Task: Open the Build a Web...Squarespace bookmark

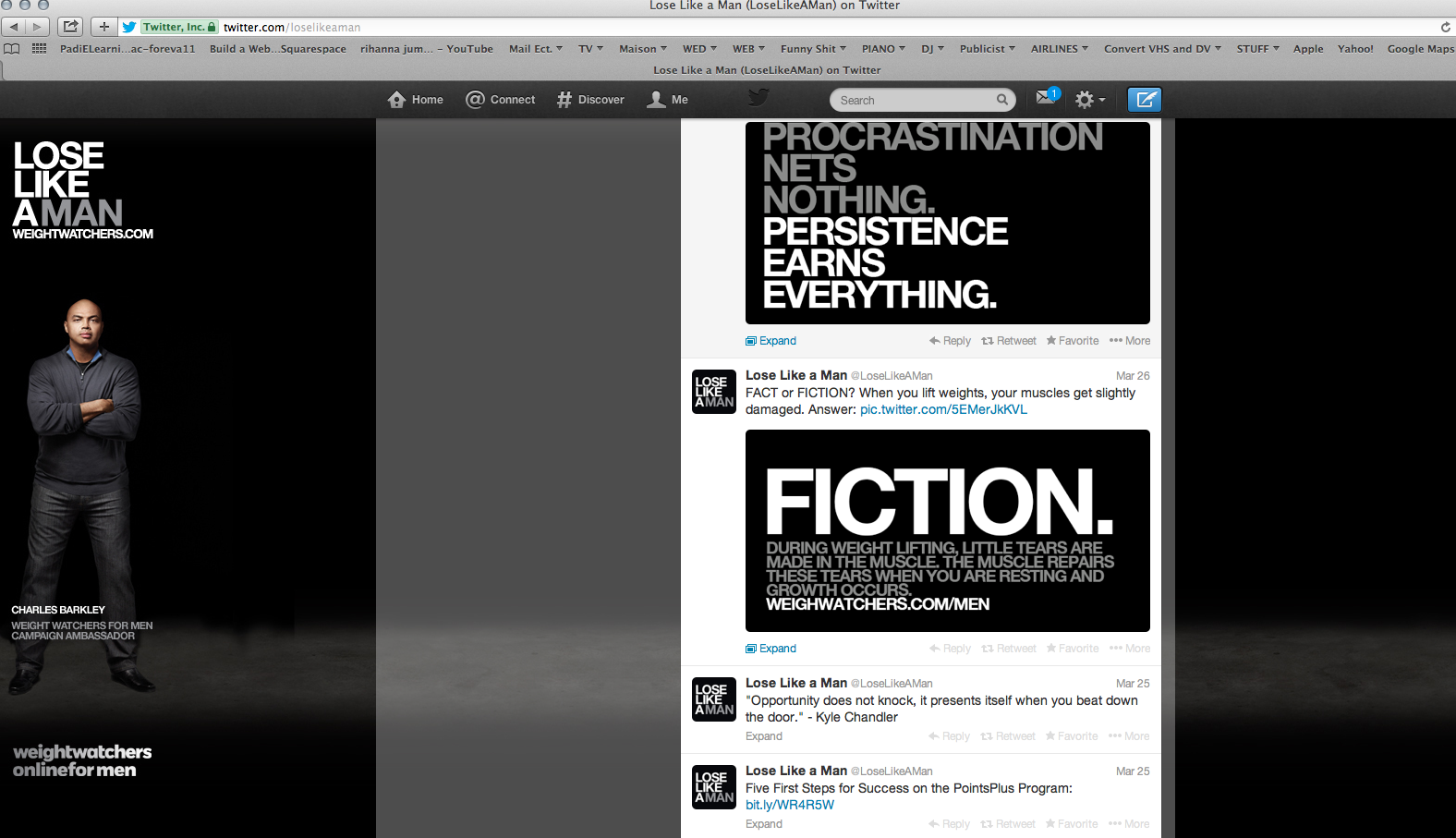Action: pos(277,49)
